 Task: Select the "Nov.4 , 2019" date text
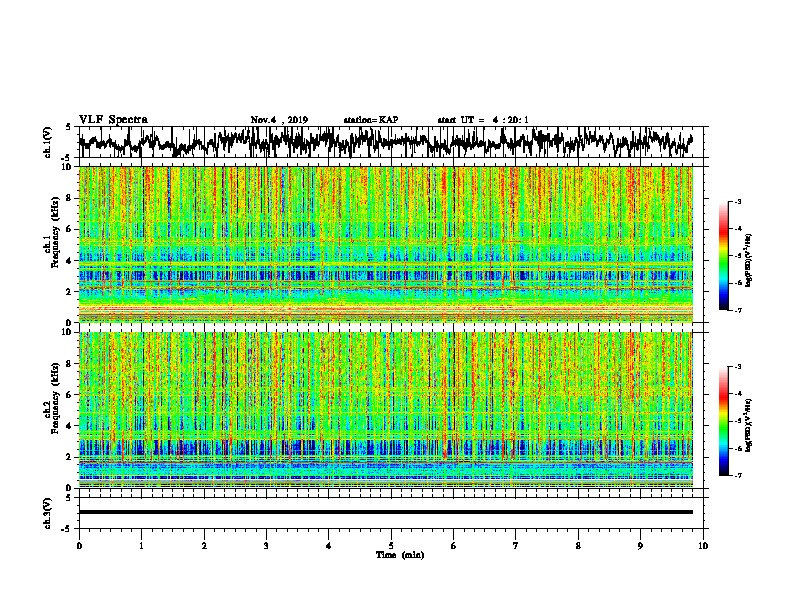pos(279,120)
